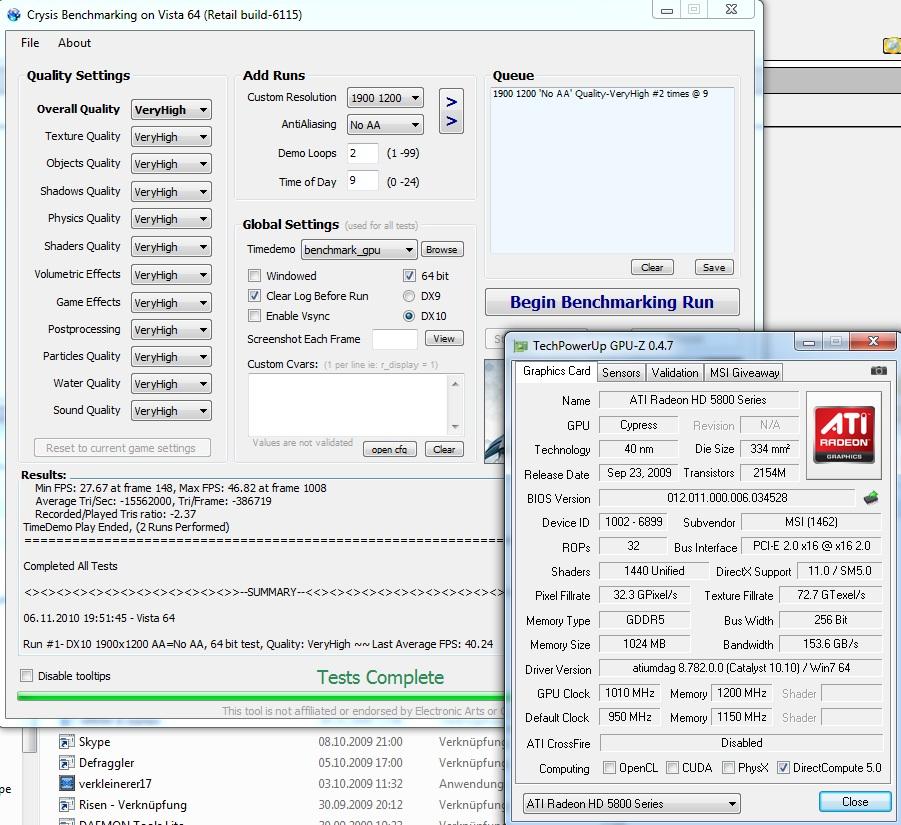Enable the Vsync checkbox

[254, 316]
